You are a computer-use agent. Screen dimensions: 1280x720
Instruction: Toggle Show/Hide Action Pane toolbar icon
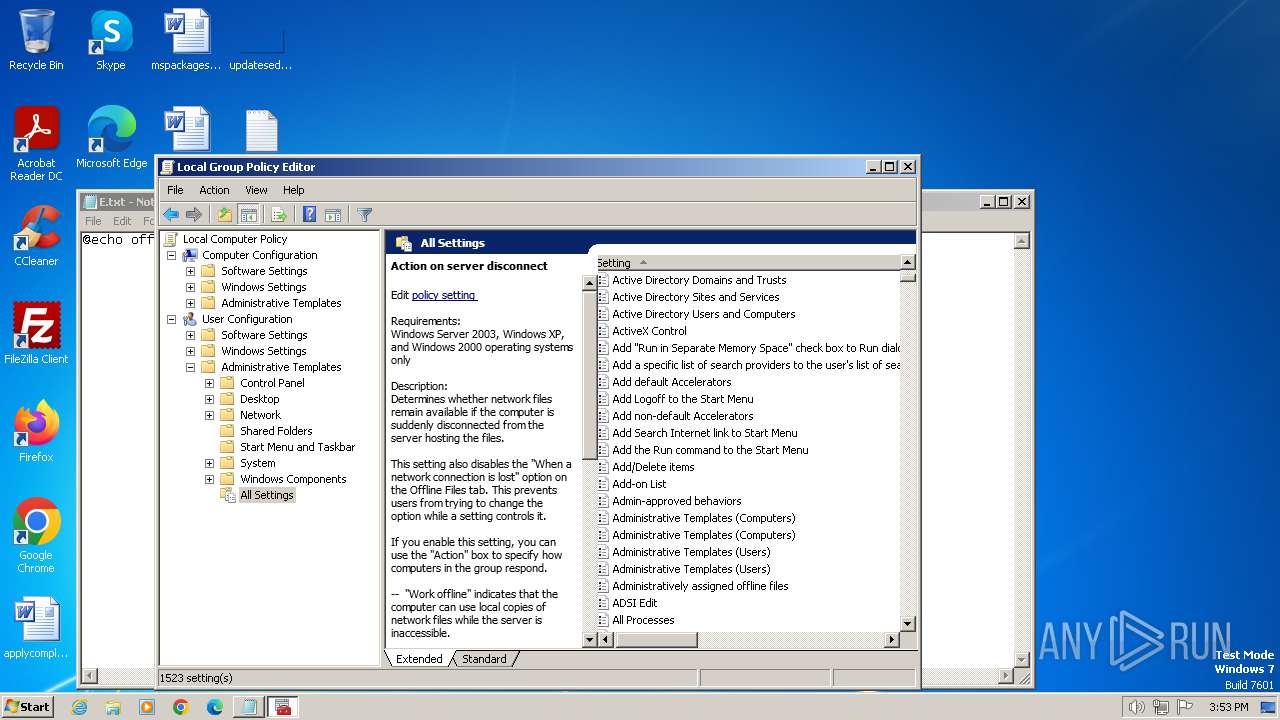point(333,215)
